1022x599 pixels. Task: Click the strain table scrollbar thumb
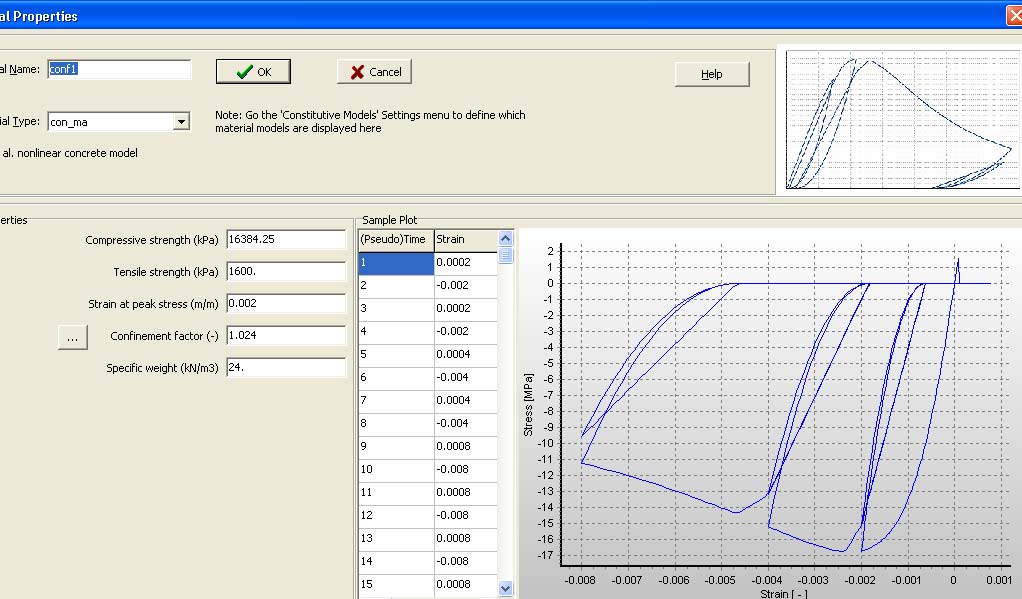click(505, 255)
